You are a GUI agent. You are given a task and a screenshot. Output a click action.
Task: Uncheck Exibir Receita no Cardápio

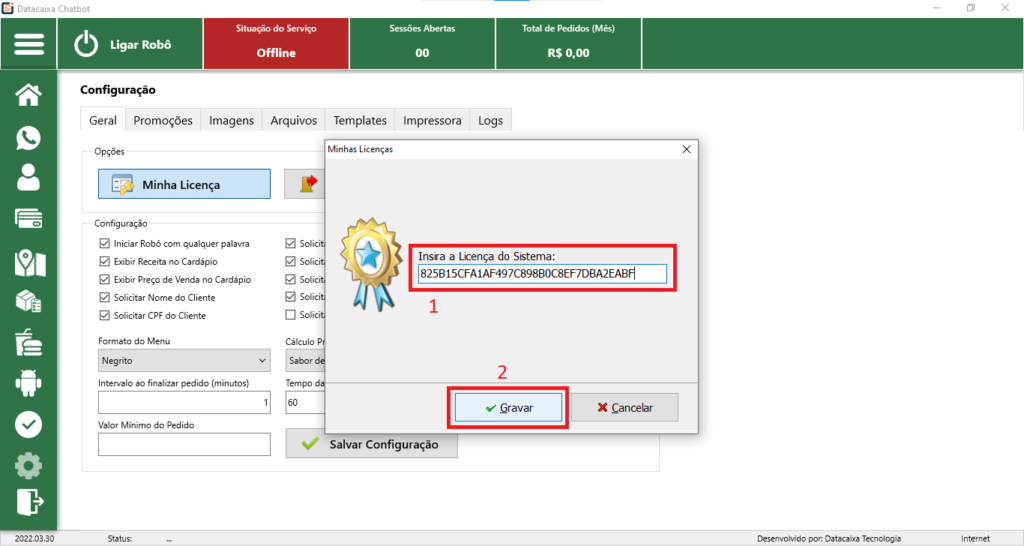pyautogui.click(x=105, y=262)
